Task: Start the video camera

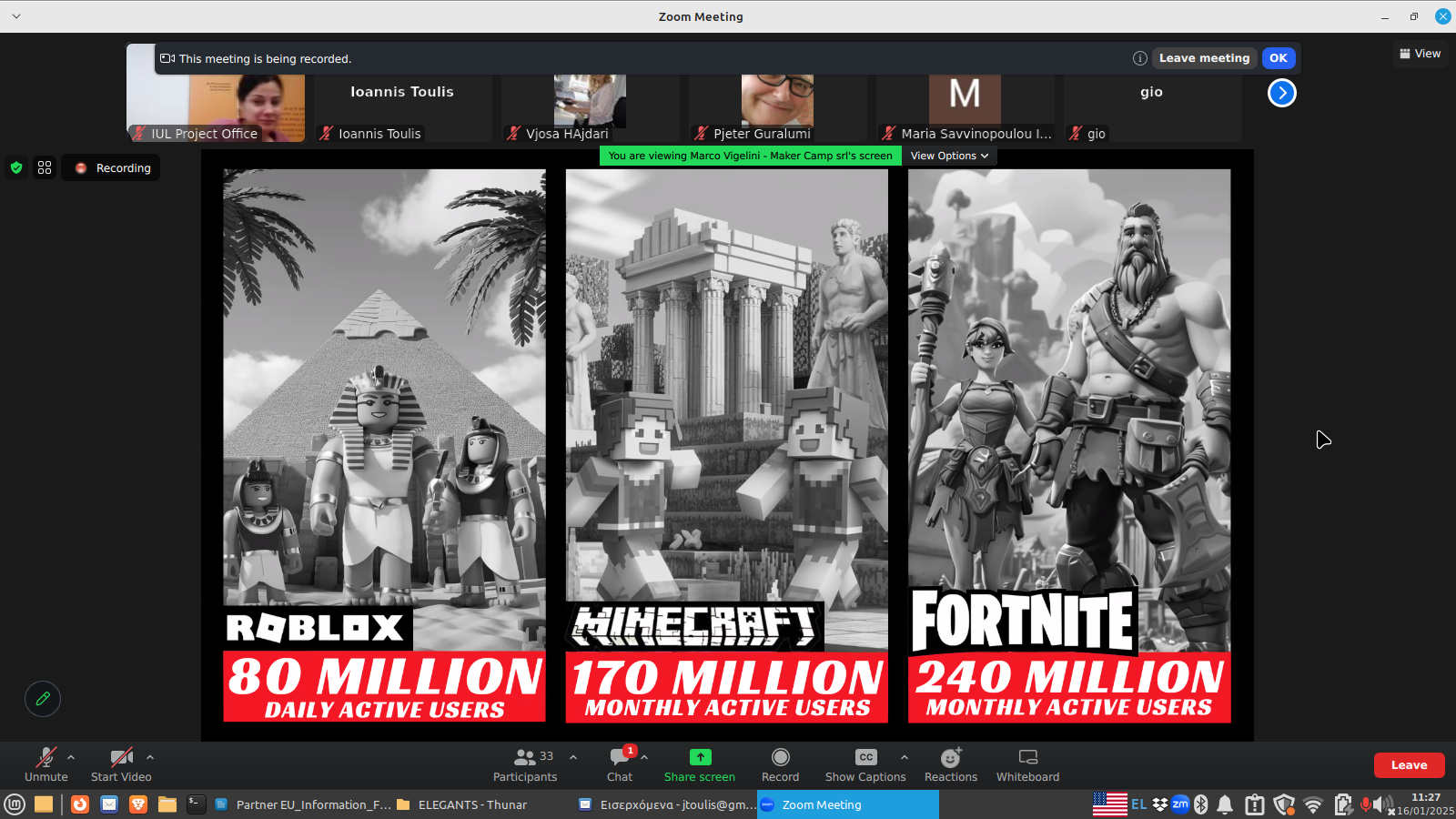Action: tap(121, 764)
